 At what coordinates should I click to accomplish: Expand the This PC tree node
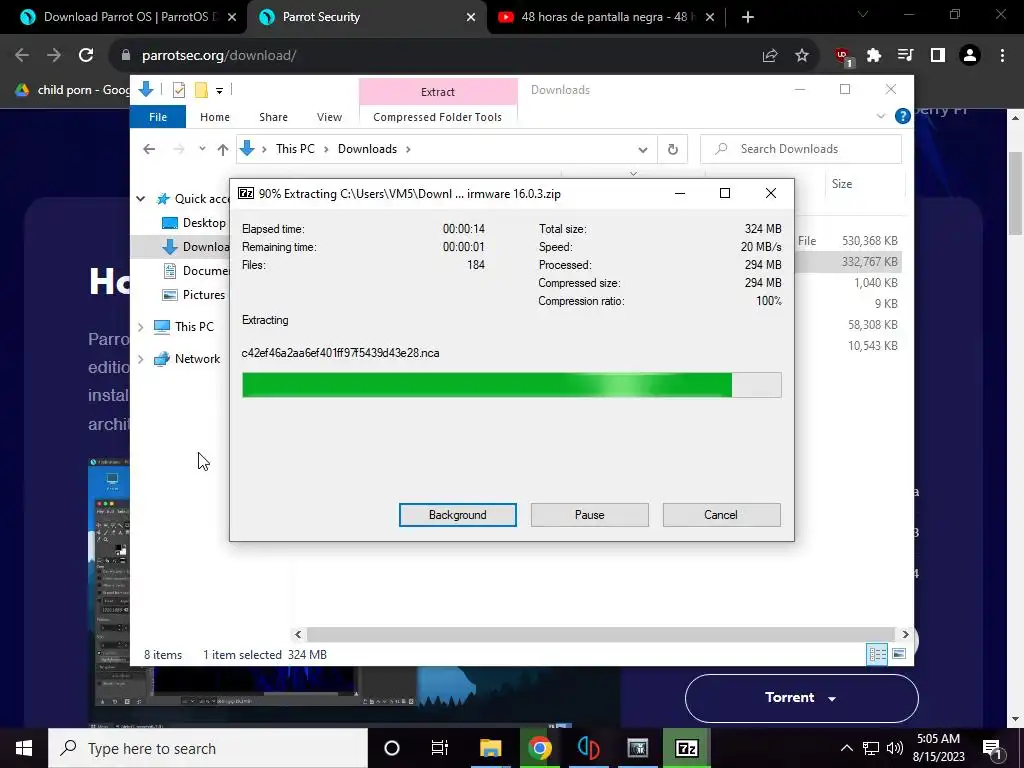(140, 327)
